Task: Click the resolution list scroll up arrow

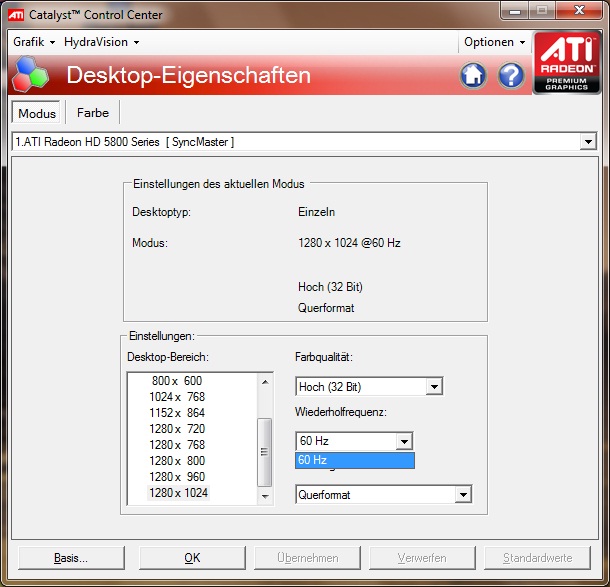Action: (x=265, y=382)
